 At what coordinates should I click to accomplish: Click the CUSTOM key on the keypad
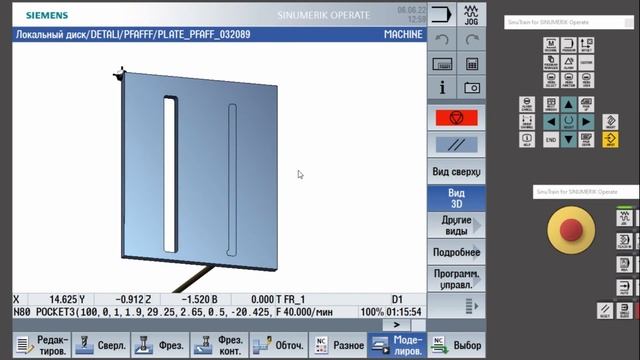(x=586, y=63)
